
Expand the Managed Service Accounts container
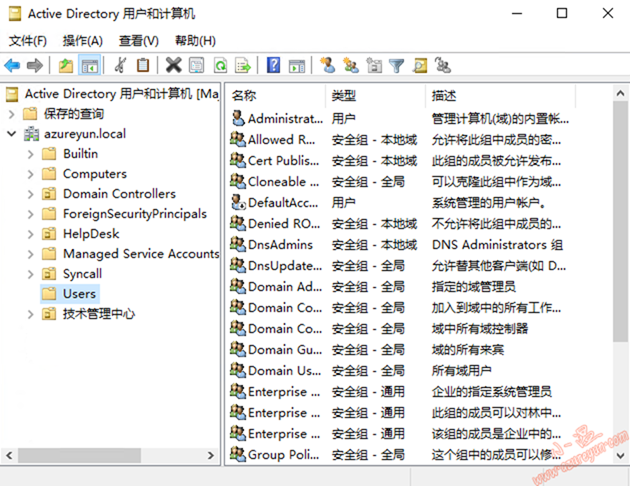click(x=31, y=254)
